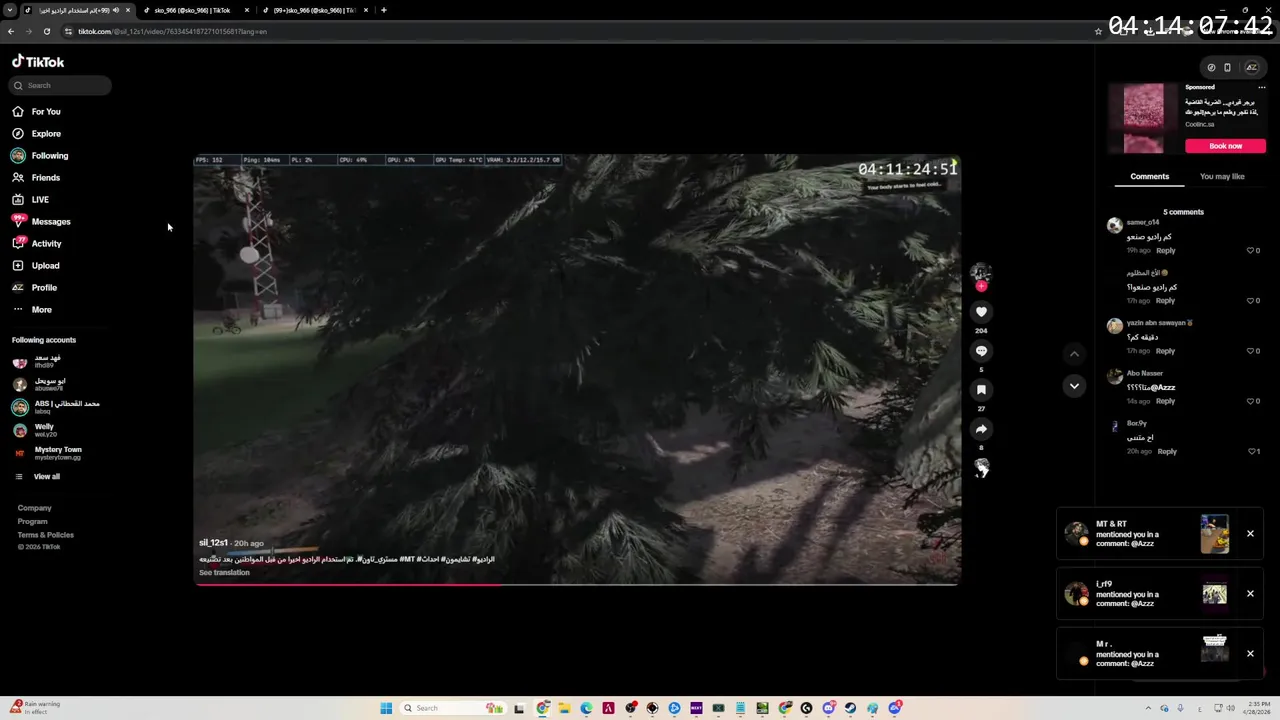Screen dimensions: 1280x720
Task: Switch to the Comments tab
Action: 1149,177
